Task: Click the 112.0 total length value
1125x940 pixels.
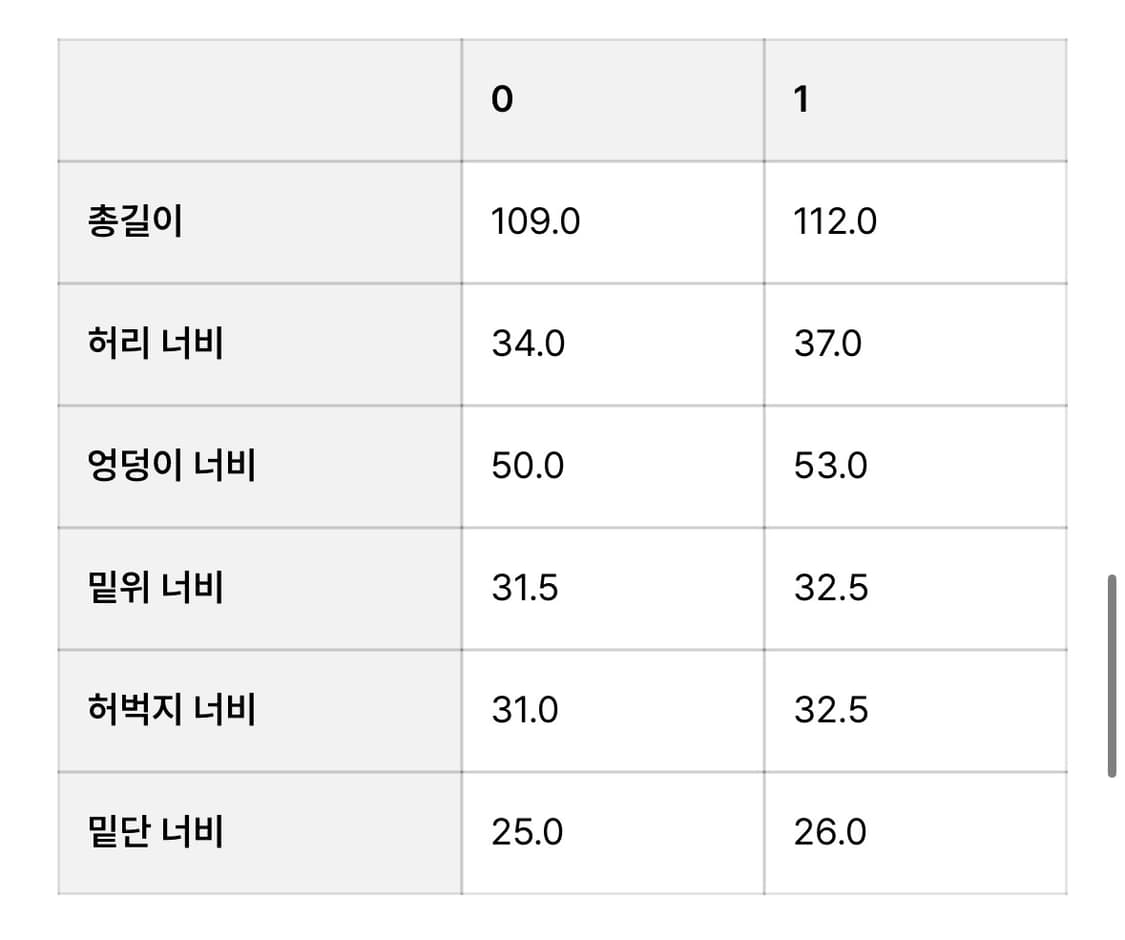Action: pos(835,222)
